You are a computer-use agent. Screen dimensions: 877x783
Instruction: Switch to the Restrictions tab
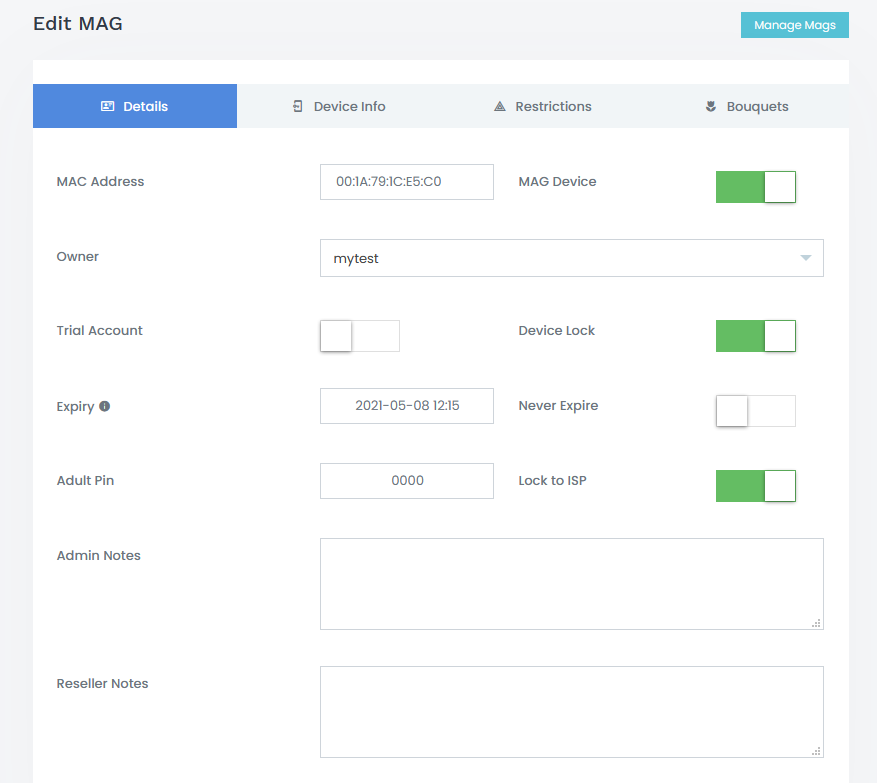pyautogui.click(x=543, y=107)
